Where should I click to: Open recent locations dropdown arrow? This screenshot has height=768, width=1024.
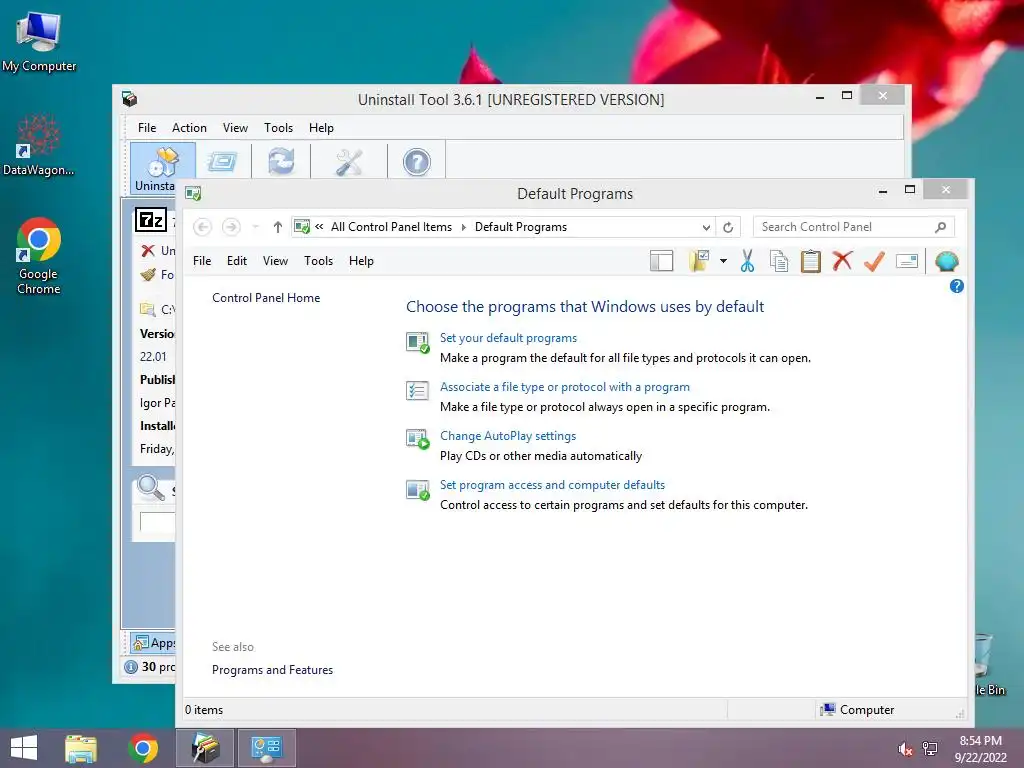point(256,227)
